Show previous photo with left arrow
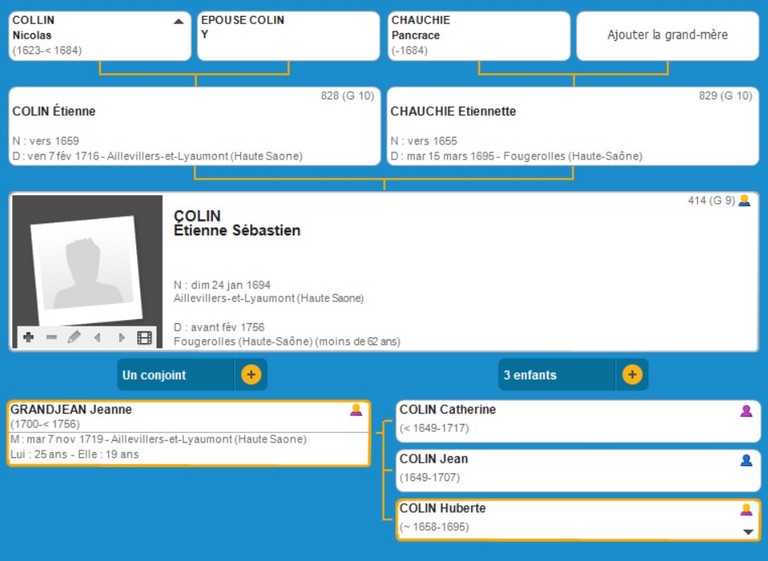The width and height of the screenshot is (768, 561). [x=97, y=338]
